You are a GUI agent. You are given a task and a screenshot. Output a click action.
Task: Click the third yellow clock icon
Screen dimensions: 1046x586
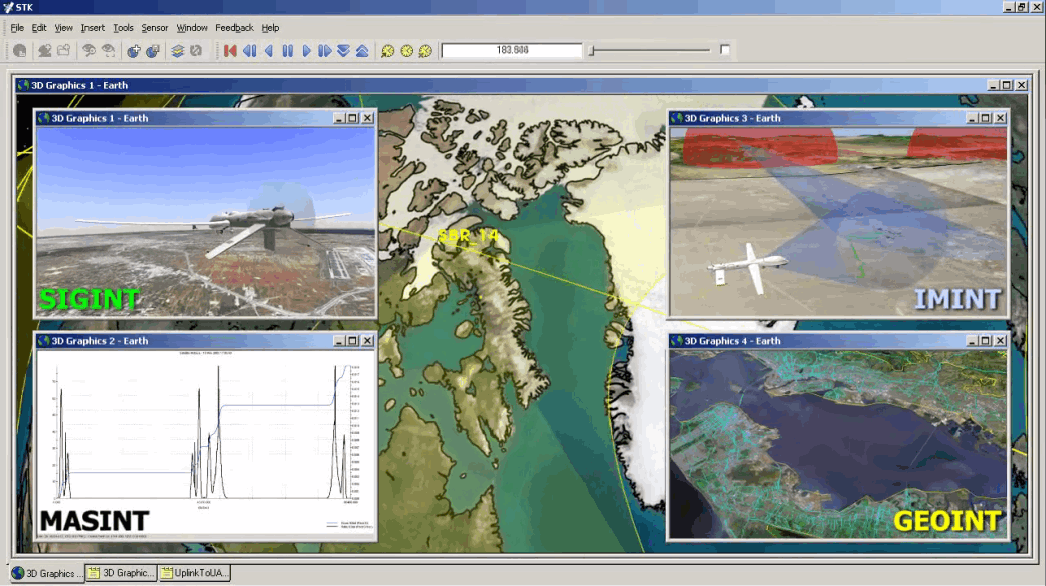click(x=425, y=51)
